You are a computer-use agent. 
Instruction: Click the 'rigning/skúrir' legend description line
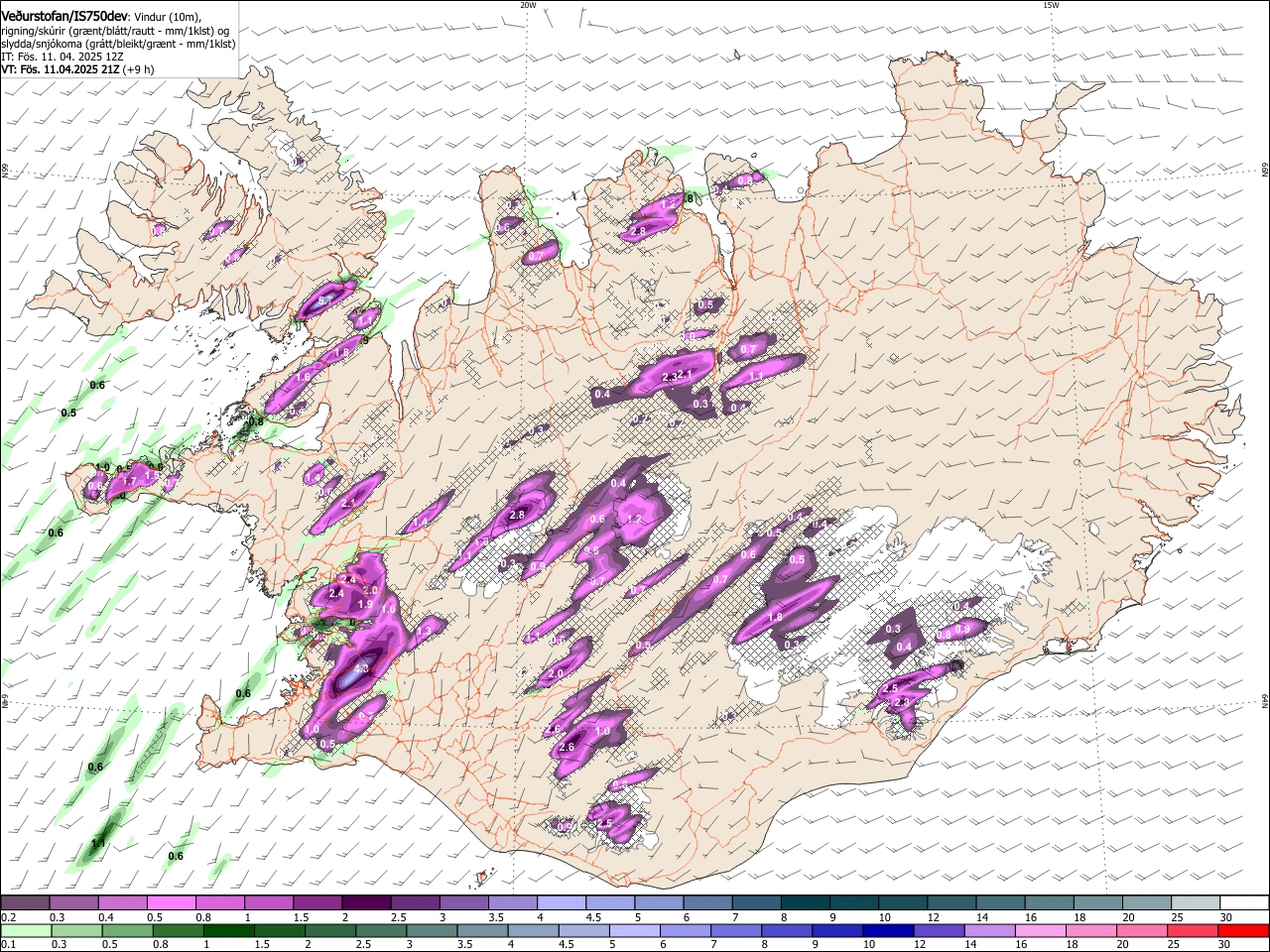pyautogui.click(x=115, y=31)
